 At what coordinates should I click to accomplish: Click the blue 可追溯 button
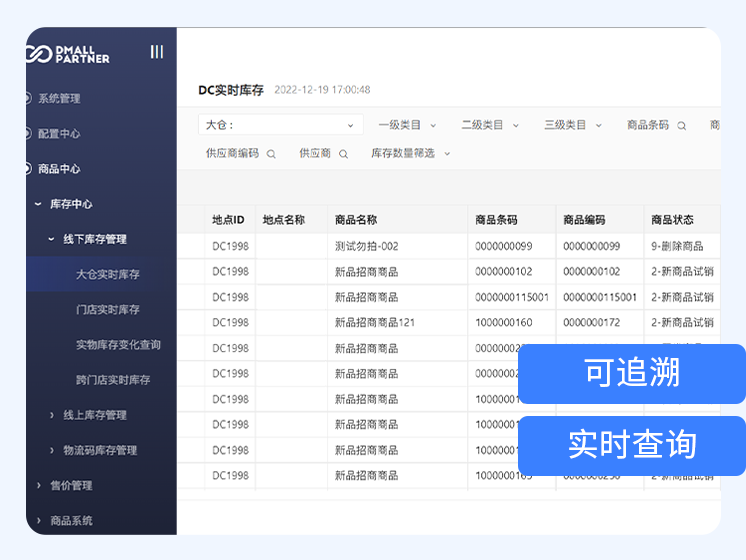632,373
